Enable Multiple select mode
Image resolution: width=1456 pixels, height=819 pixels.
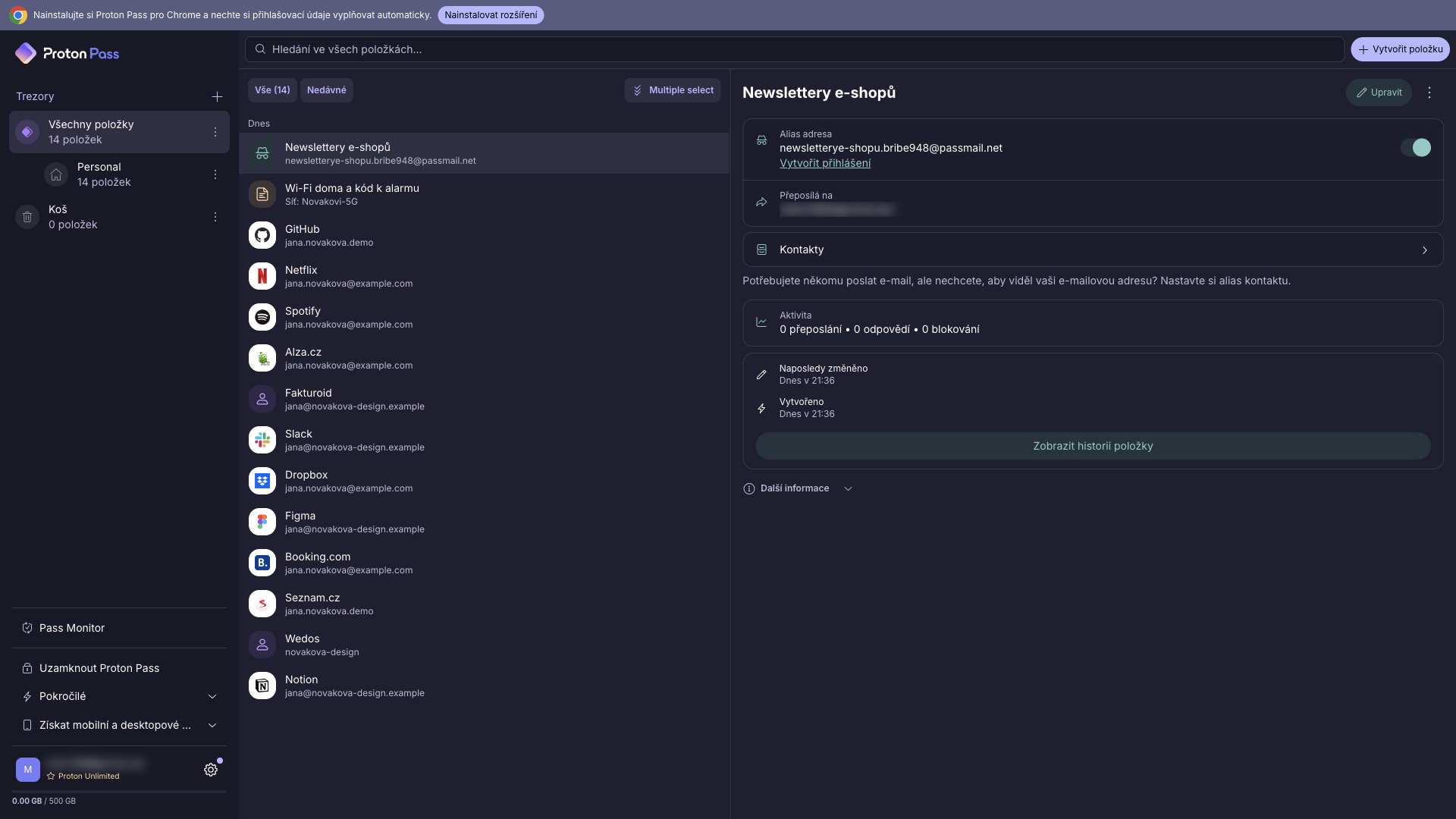673,90
